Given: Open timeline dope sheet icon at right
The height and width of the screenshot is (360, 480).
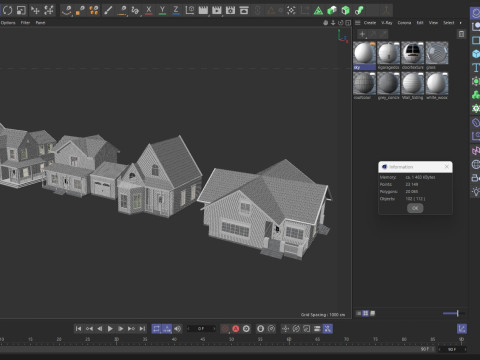Looking at the screenshot, I should coord(462,329).
